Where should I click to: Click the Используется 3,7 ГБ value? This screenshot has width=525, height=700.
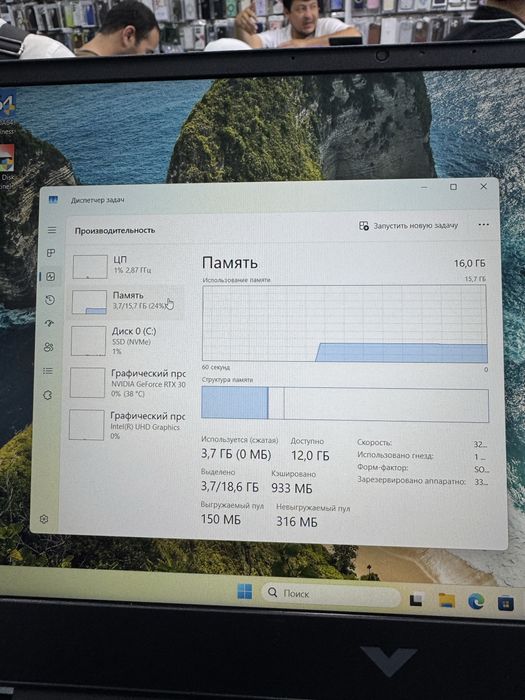click(x=236, y=454)
